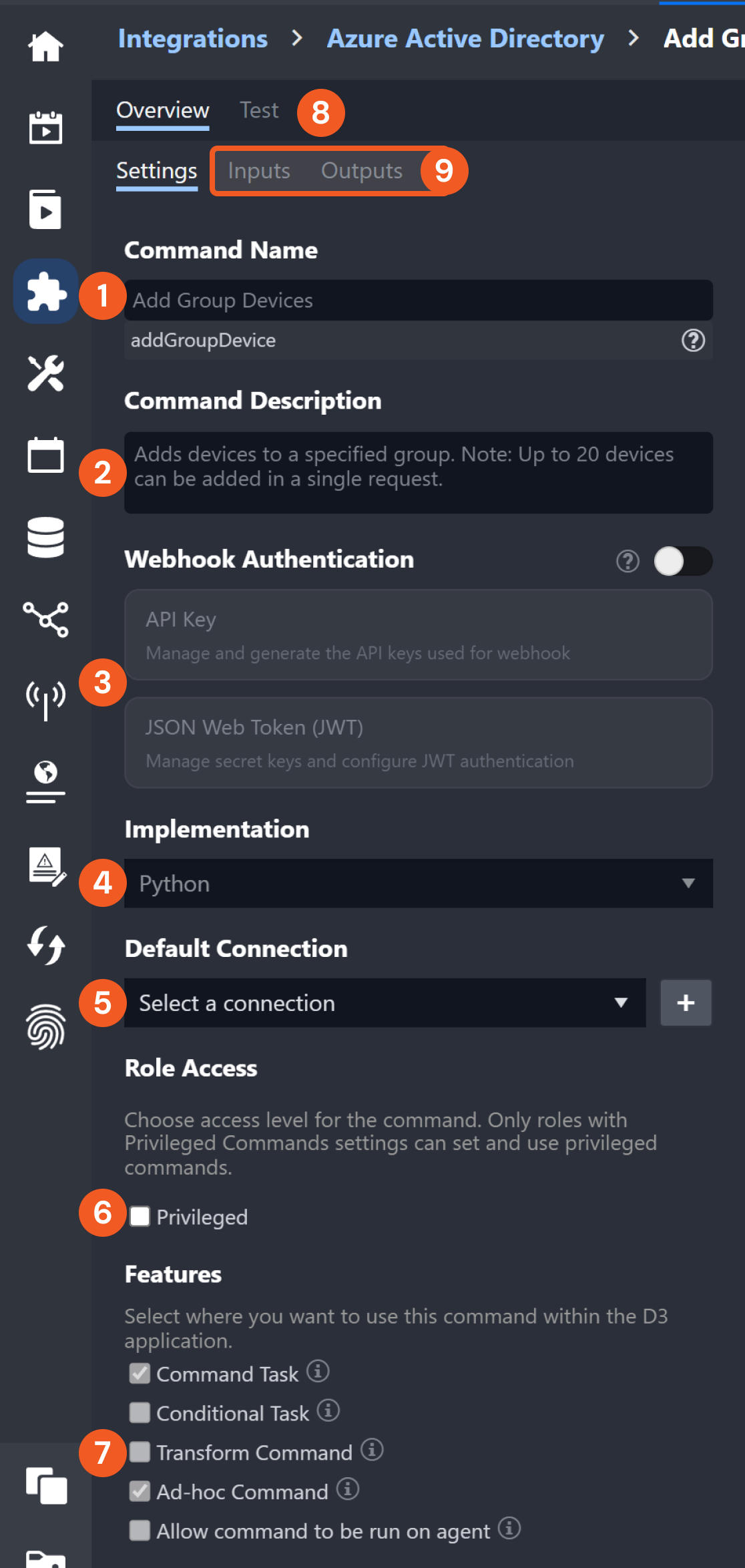Click the plus button to add connection
Image resolution: width=745 pixels, height=1568 pixels.
pyautogui.click(x=686, y=1003)
